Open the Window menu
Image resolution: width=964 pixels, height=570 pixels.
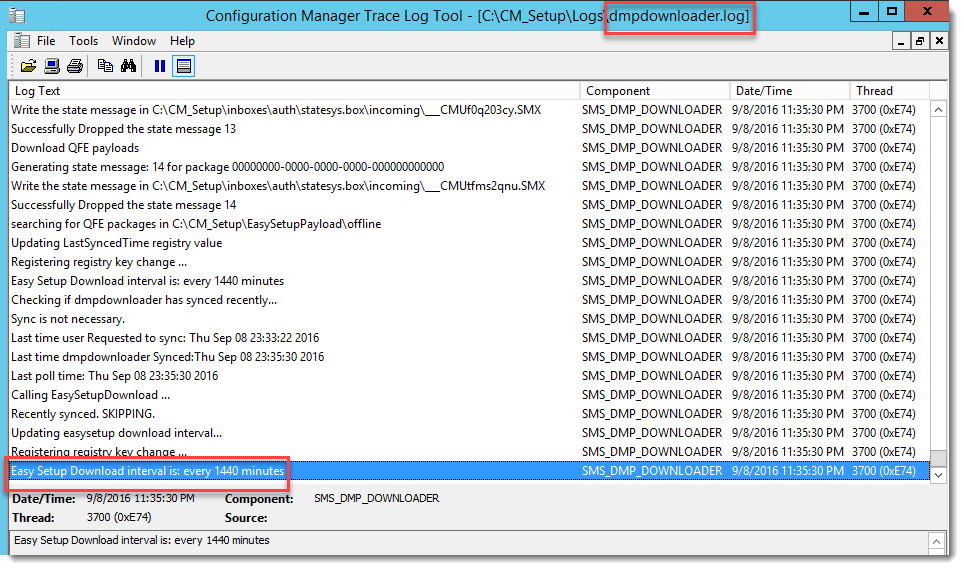(x=133, y=41)
